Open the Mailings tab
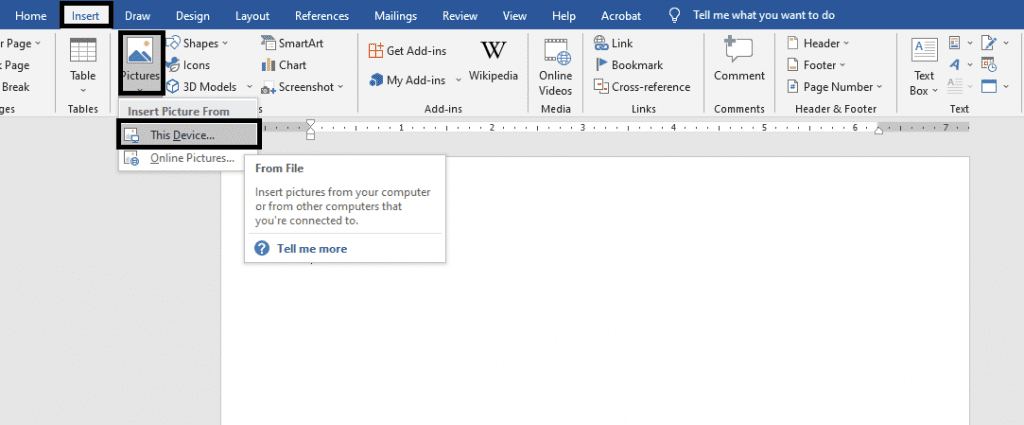This screenshot has width=1024, height=425. coord(396,16)
